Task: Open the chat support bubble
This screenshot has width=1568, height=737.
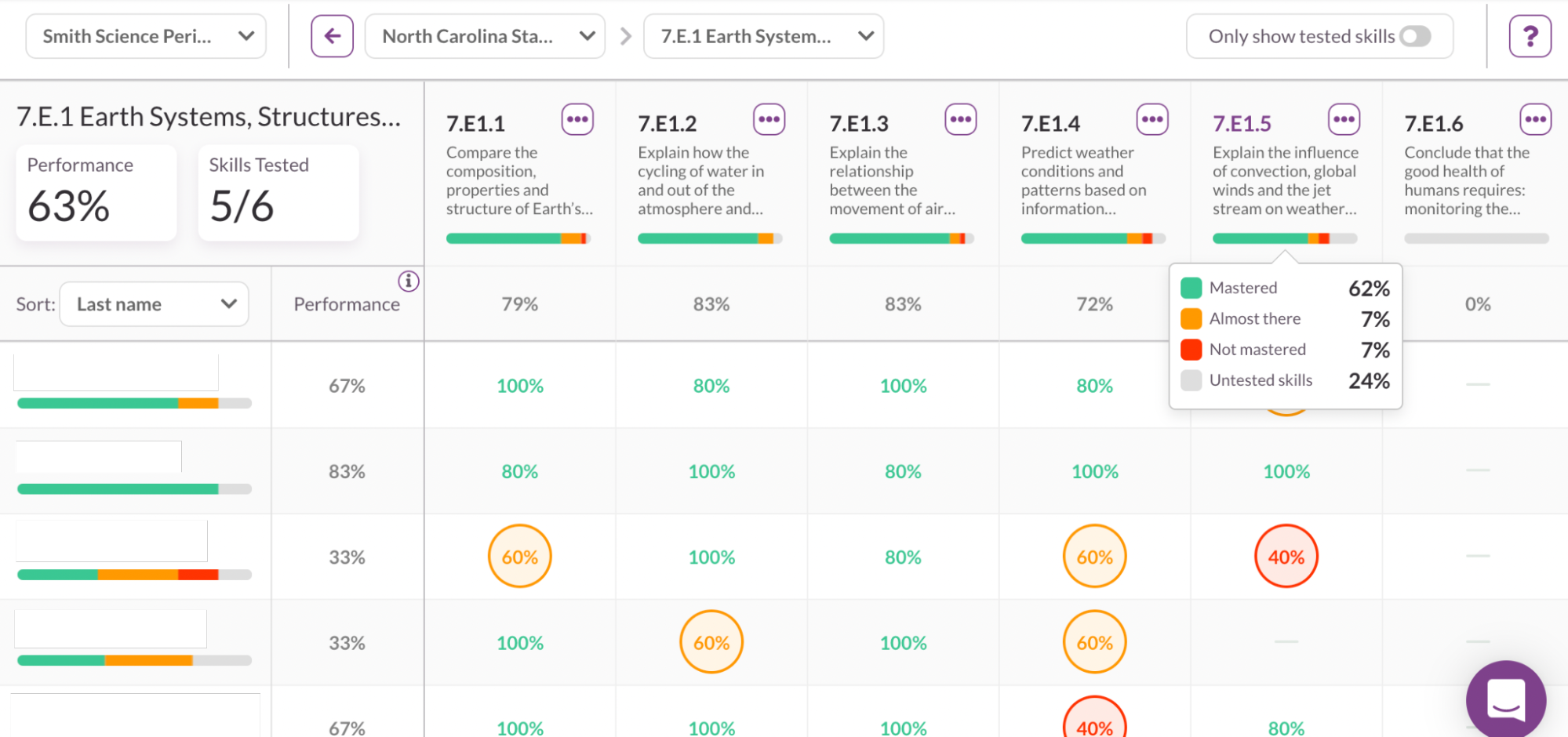Action: 1505,699
